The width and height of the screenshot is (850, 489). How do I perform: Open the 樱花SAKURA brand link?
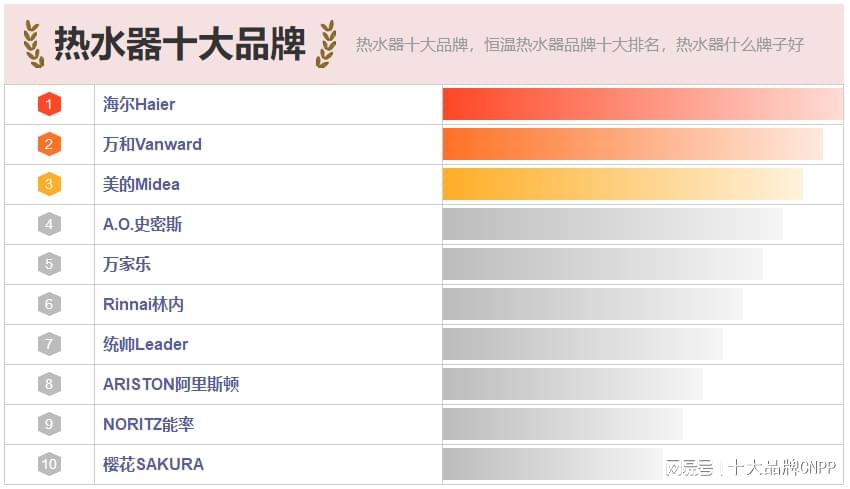(153, 464)
